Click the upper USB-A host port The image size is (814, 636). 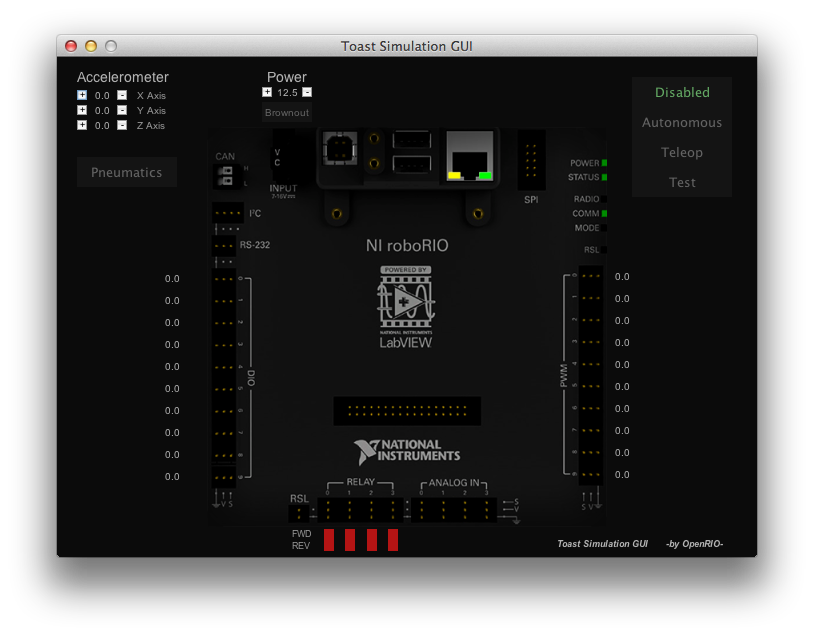(412, 140)
